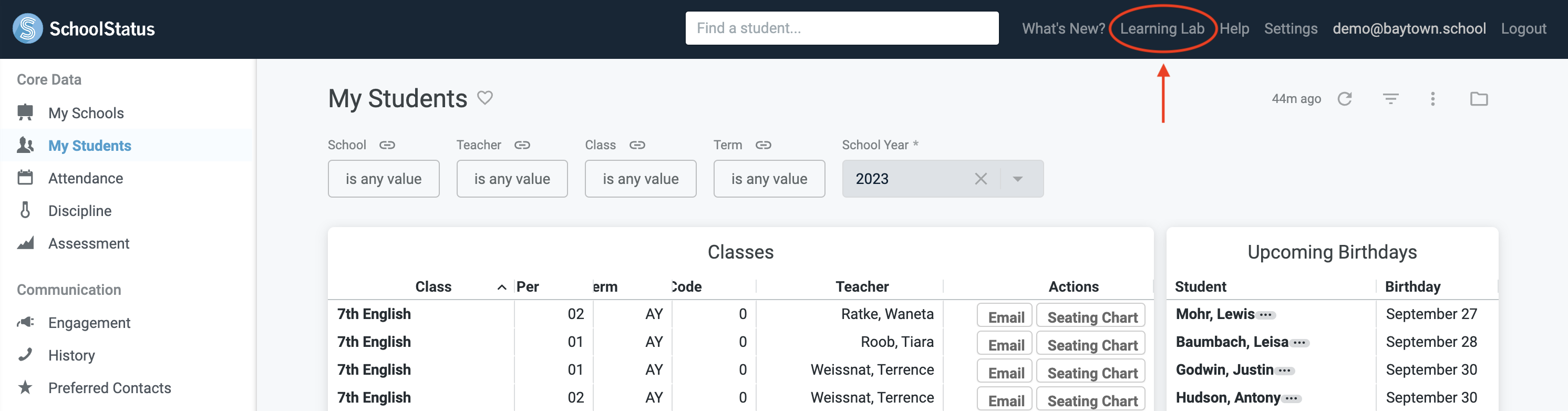Click the Preferred Contacts star icon
This screenshot has width=1568, height=411.
pos(25,387)
